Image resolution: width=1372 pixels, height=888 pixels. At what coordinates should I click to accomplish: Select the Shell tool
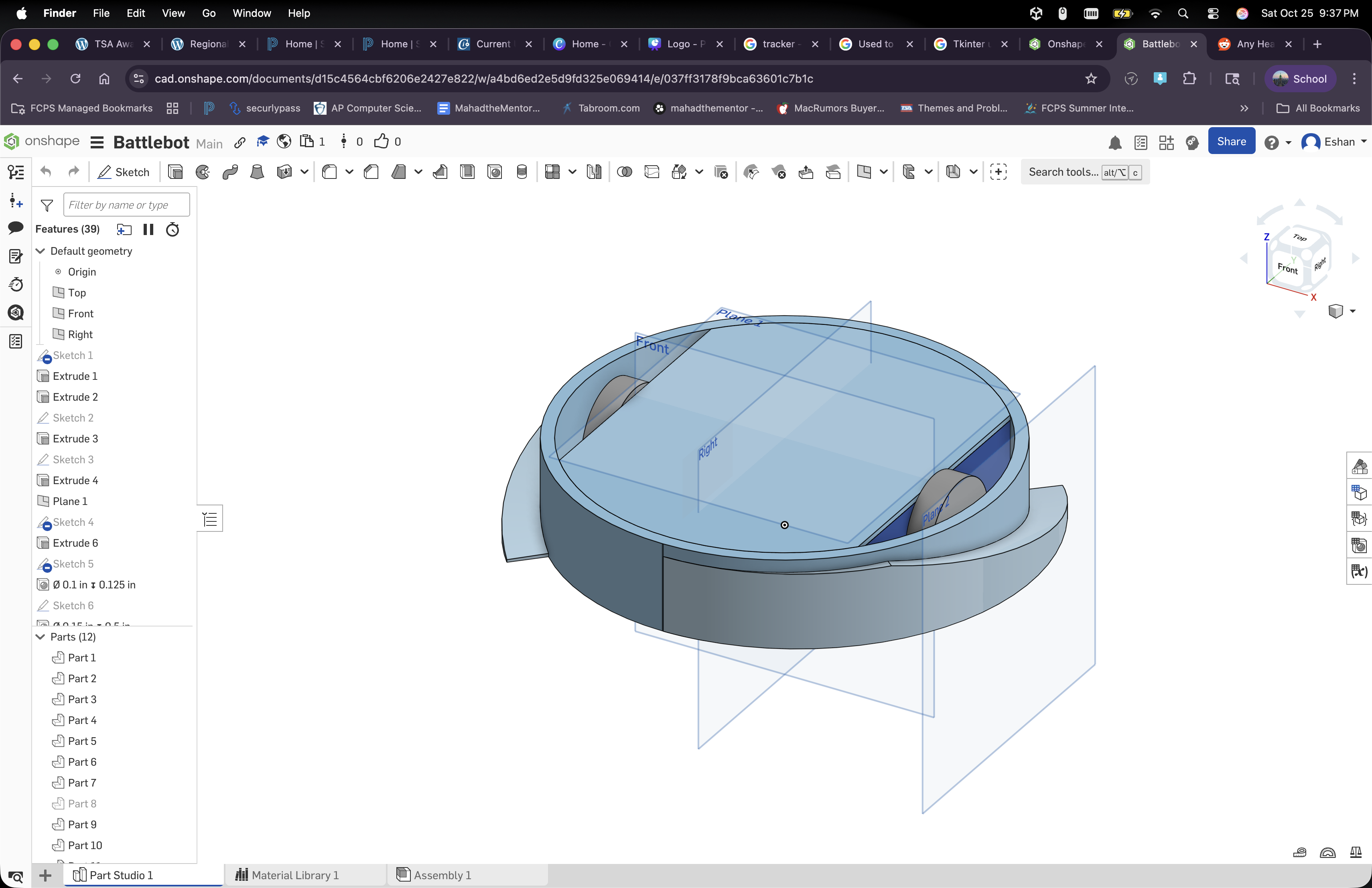click(x=467, y=172)
